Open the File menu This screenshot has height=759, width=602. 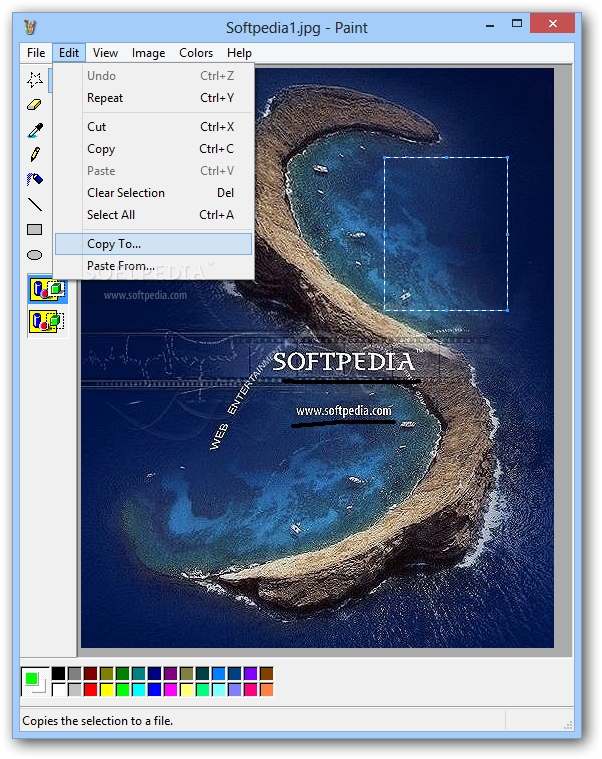coord(36,52)
